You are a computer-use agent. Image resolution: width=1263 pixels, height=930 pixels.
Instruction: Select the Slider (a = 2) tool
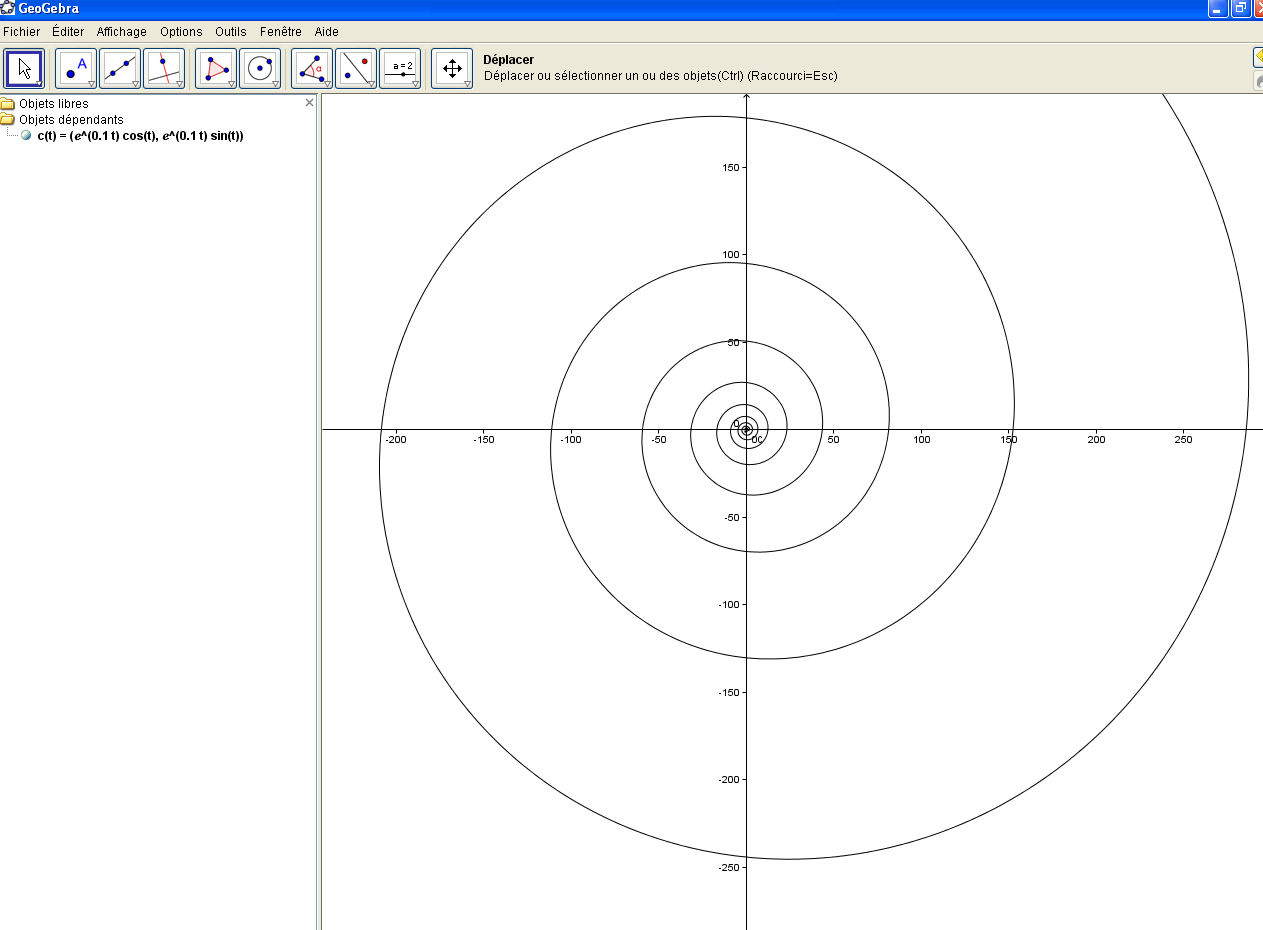point(400,69)
